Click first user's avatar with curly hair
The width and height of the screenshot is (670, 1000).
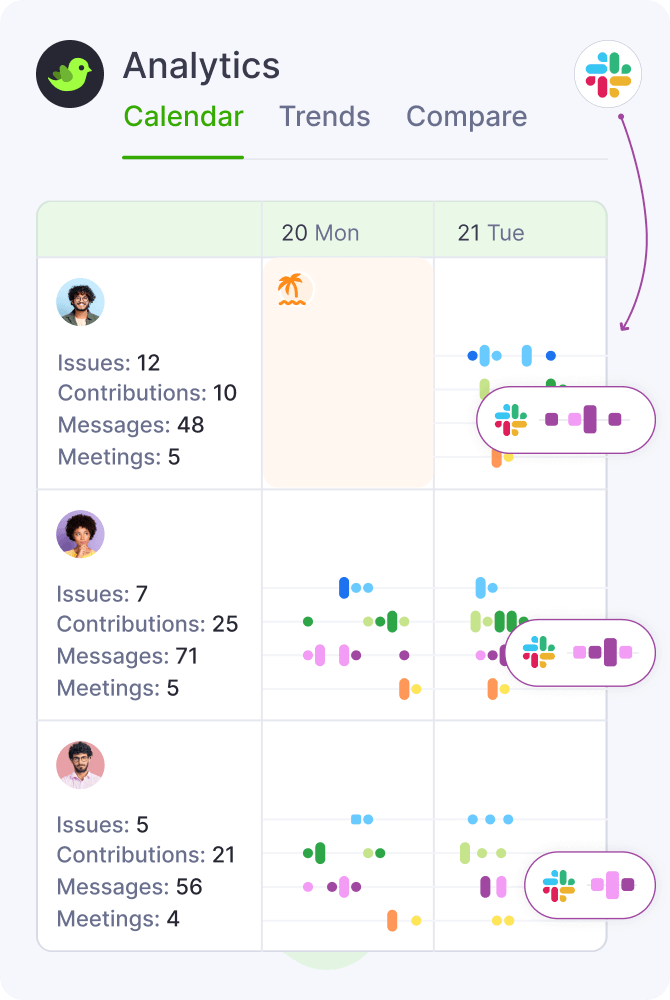[x=80, y=302]
